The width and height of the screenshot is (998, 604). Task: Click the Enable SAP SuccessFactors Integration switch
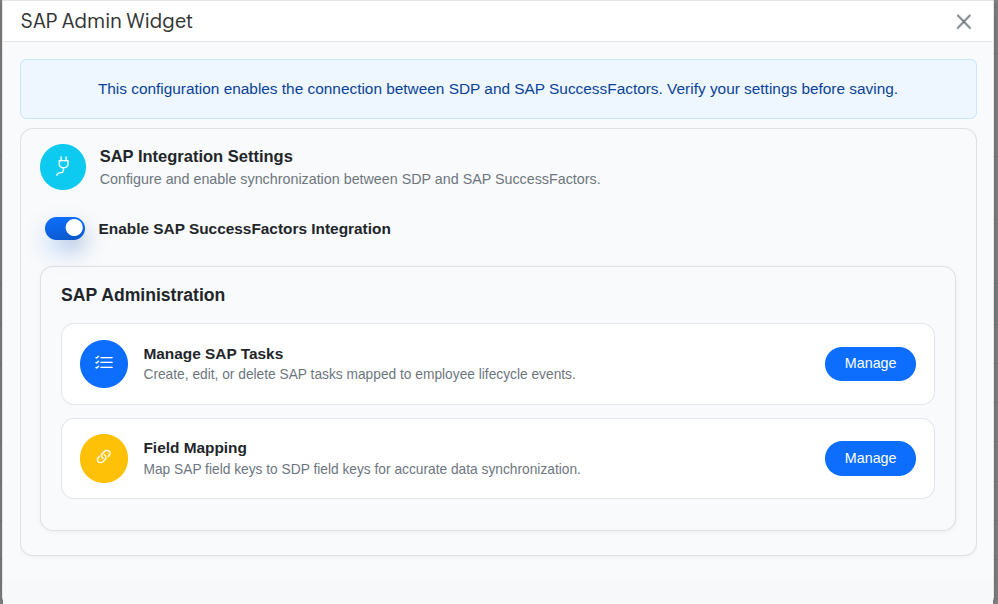coord(64,228)
